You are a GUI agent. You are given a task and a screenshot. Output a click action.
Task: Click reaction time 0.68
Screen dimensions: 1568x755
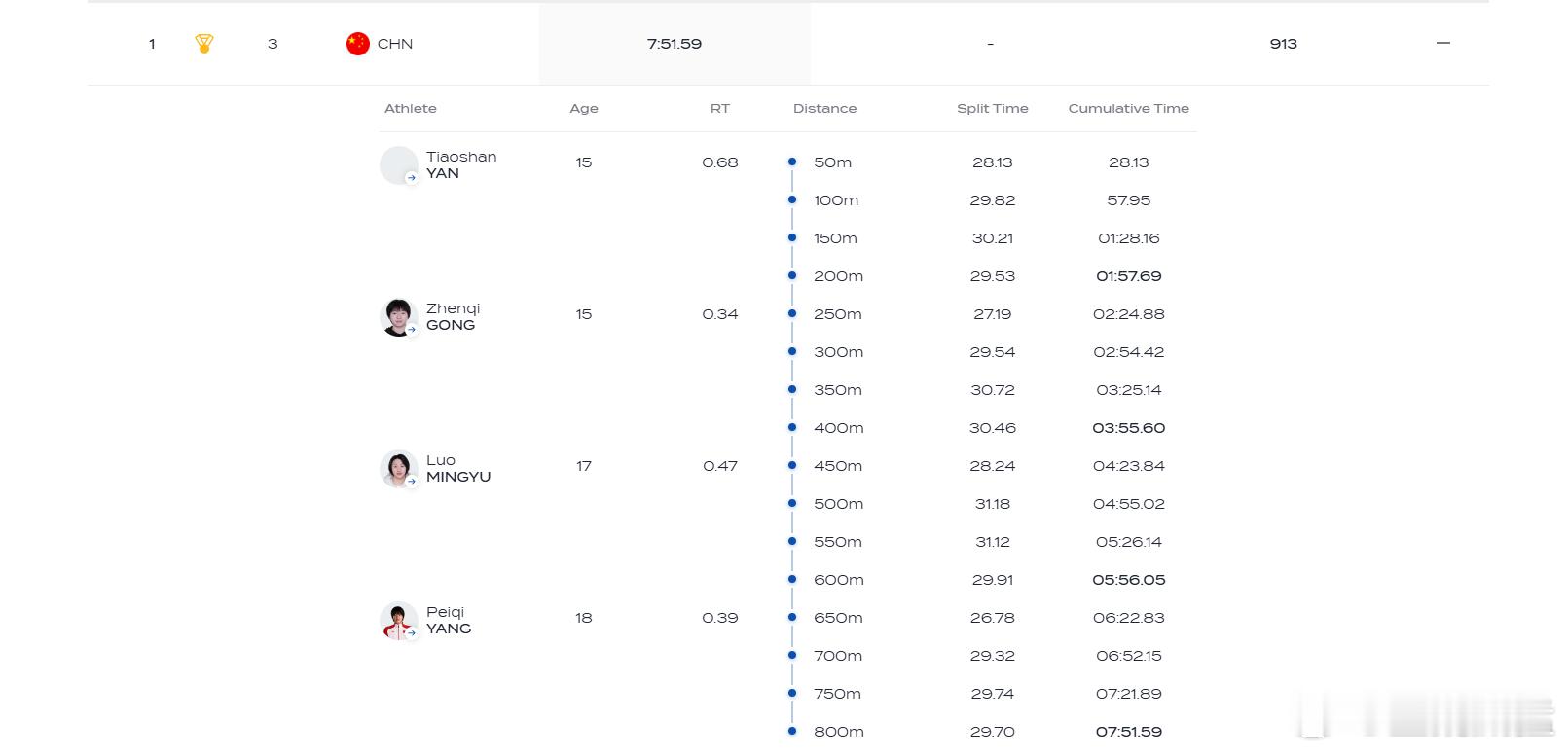click(720, 162)
